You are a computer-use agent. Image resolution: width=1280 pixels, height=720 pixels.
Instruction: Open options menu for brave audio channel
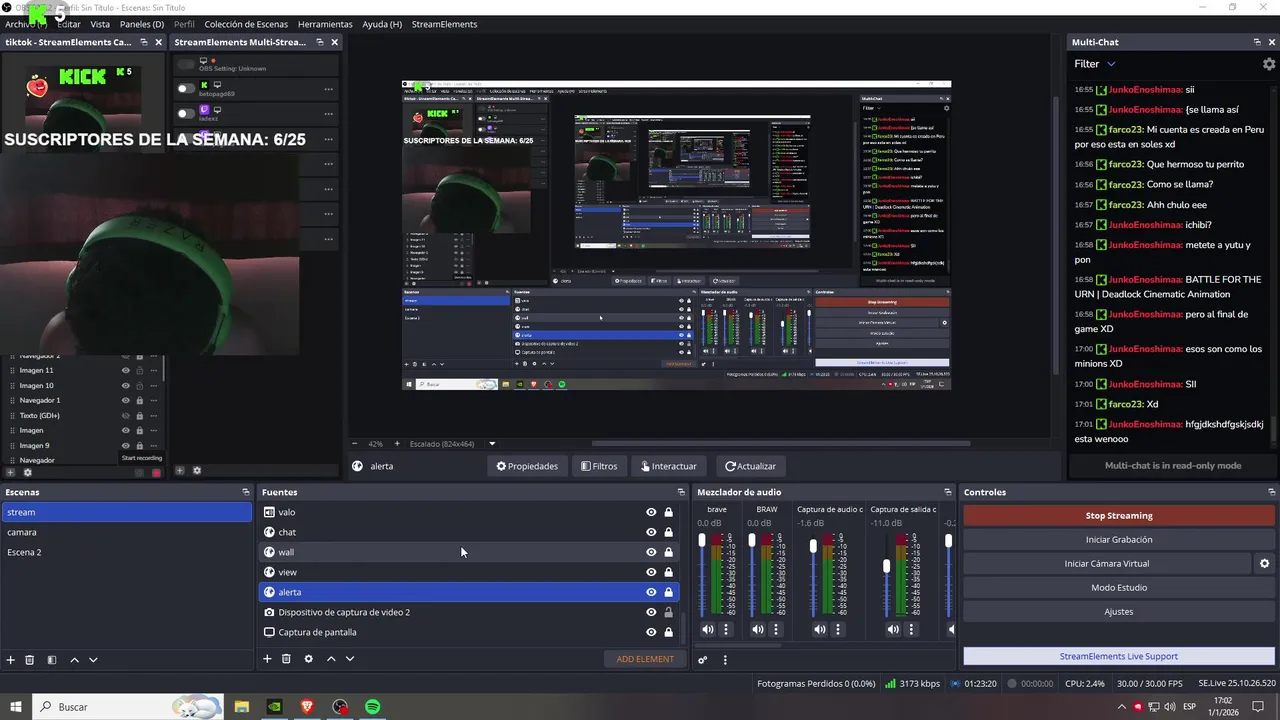click(726, 630)
